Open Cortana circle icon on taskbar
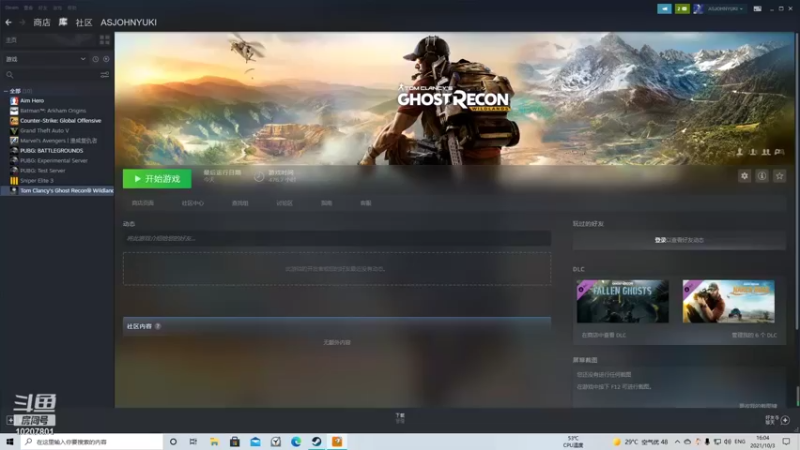 click(x=173, y=442)
